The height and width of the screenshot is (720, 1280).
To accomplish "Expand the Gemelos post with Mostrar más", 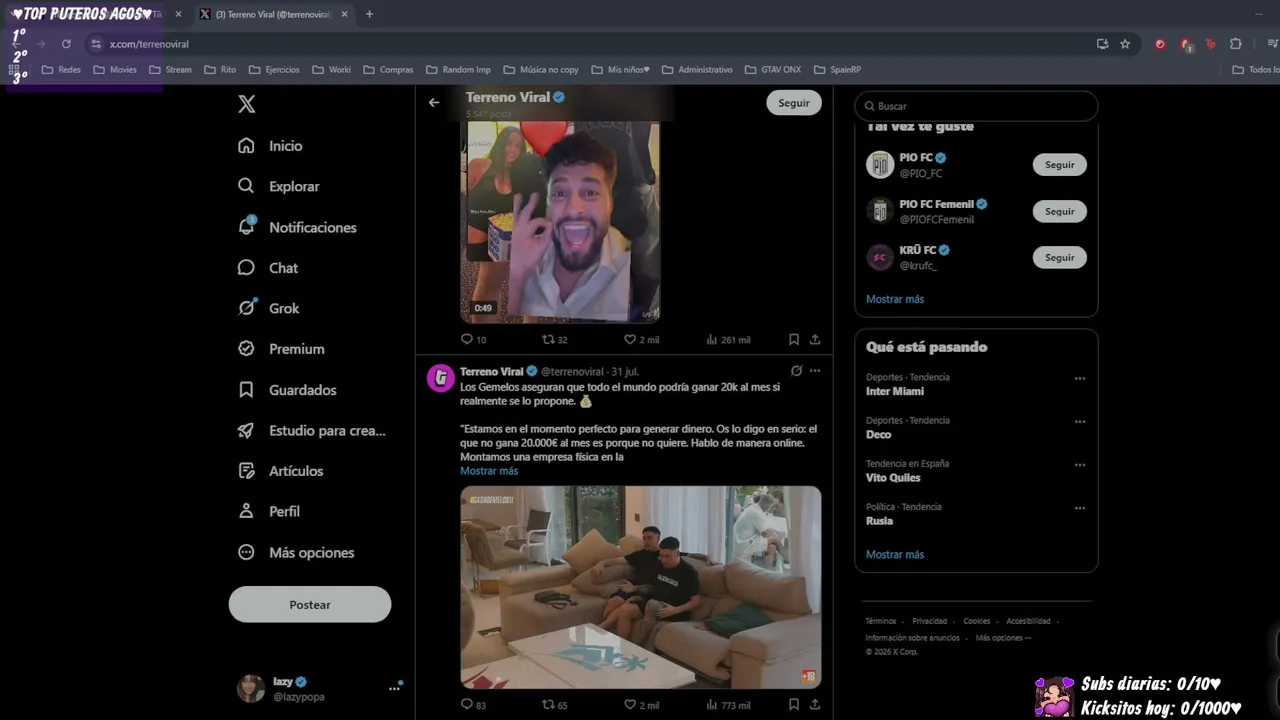I will (x=489, y=471).
